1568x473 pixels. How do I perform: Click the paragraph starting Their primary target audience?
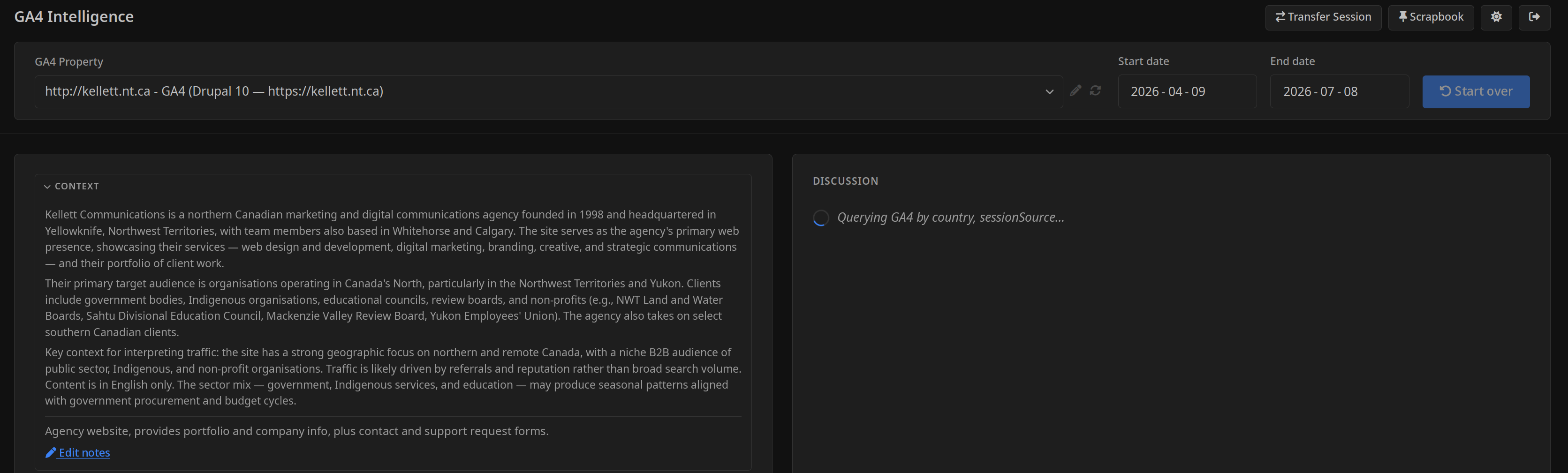pyautogui.click(x=393, y=308)
